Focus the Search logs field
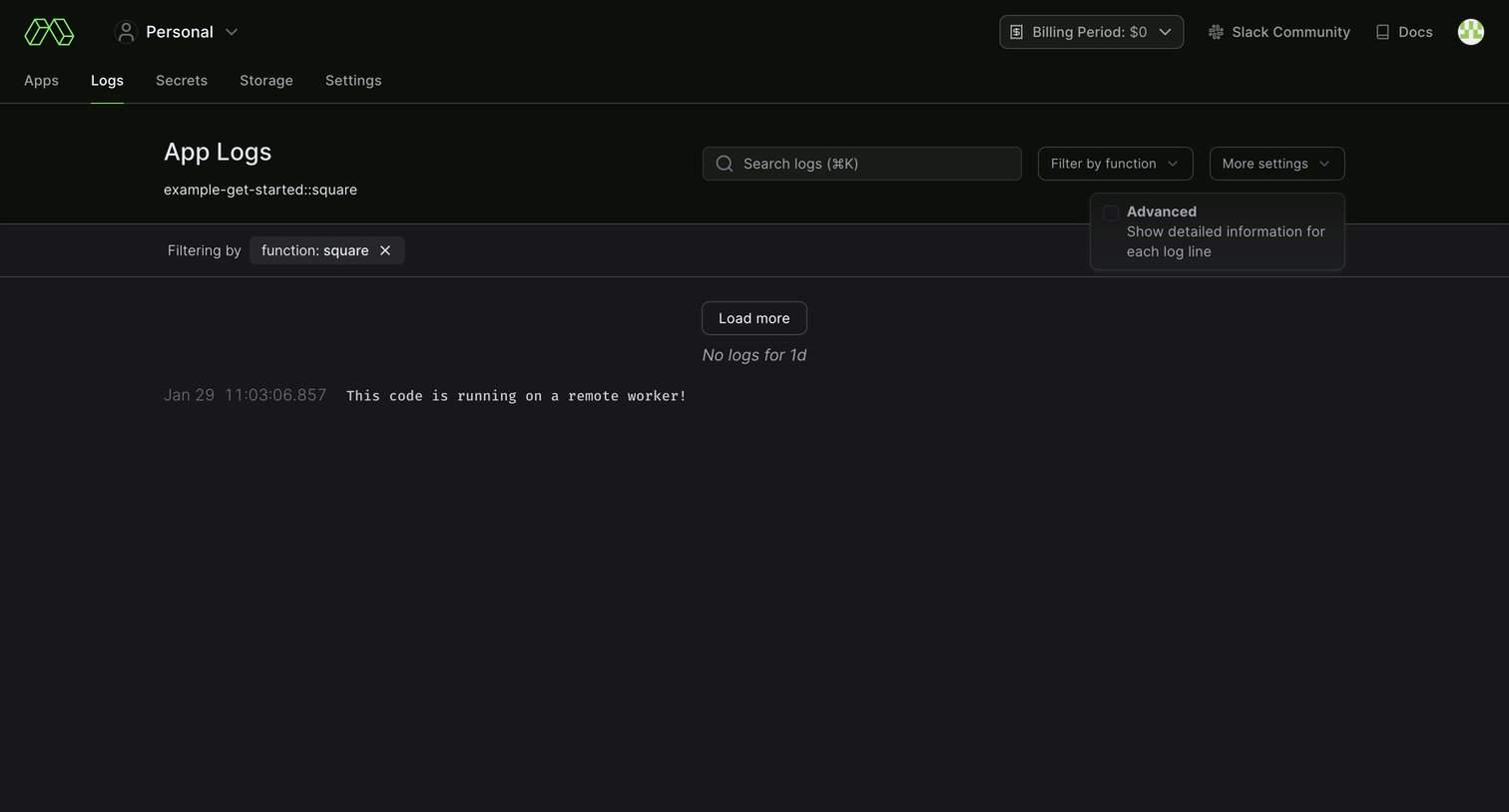The image size is (1509, 812). (862, 164)
